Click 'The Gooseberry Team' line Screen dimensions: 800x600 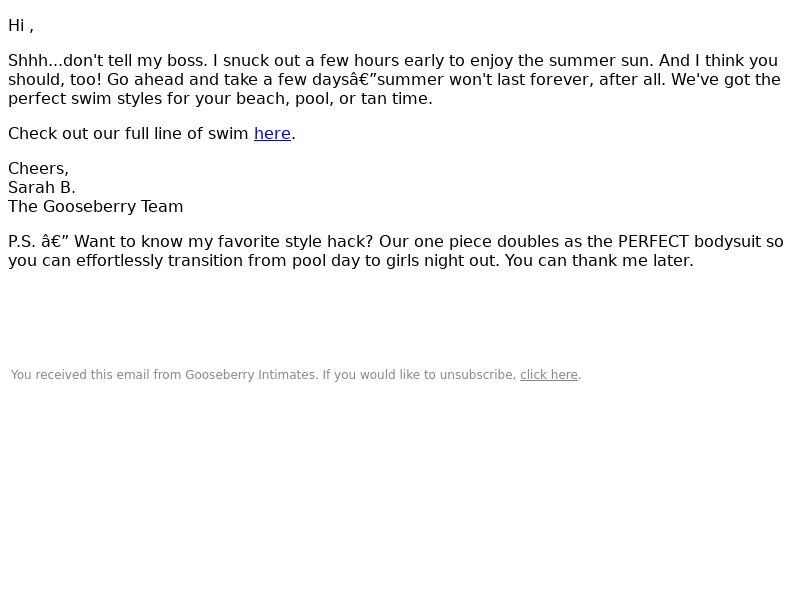[x=95, y=207]
